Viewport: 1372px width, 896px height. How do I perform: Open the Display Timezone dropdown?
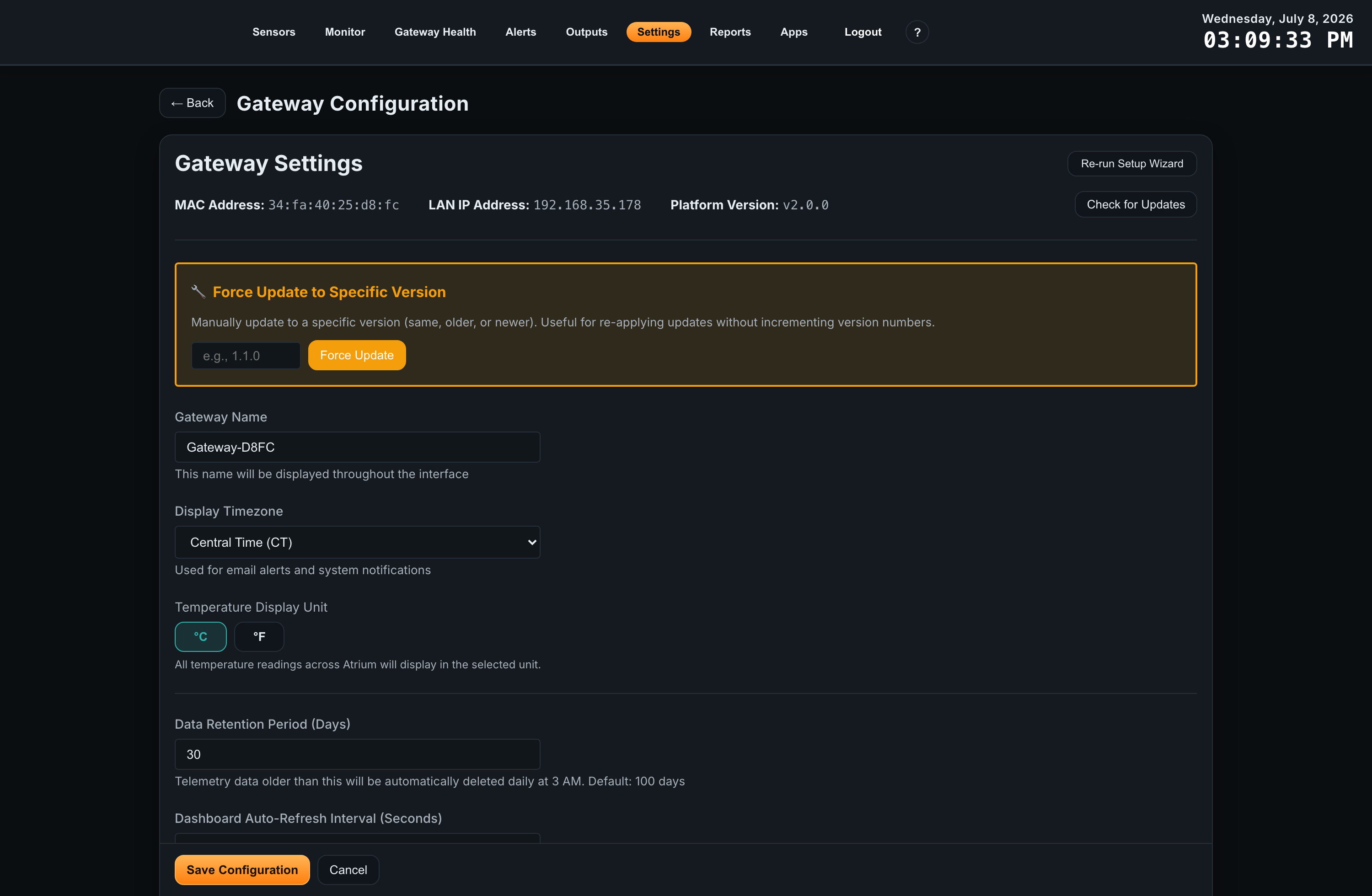click(x=358, y=542)
